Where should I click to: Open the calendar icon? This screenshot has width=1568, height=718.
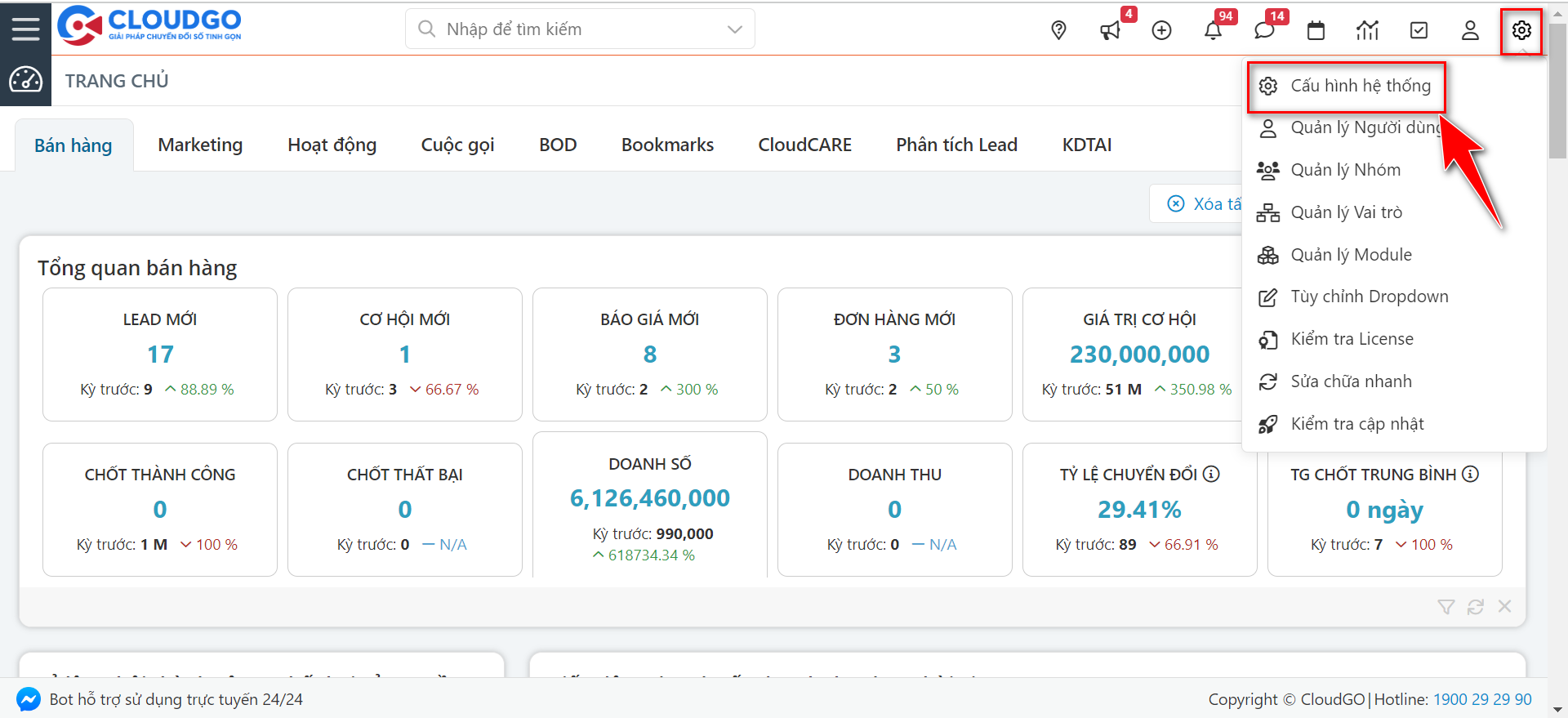(x=1316, y=30)
